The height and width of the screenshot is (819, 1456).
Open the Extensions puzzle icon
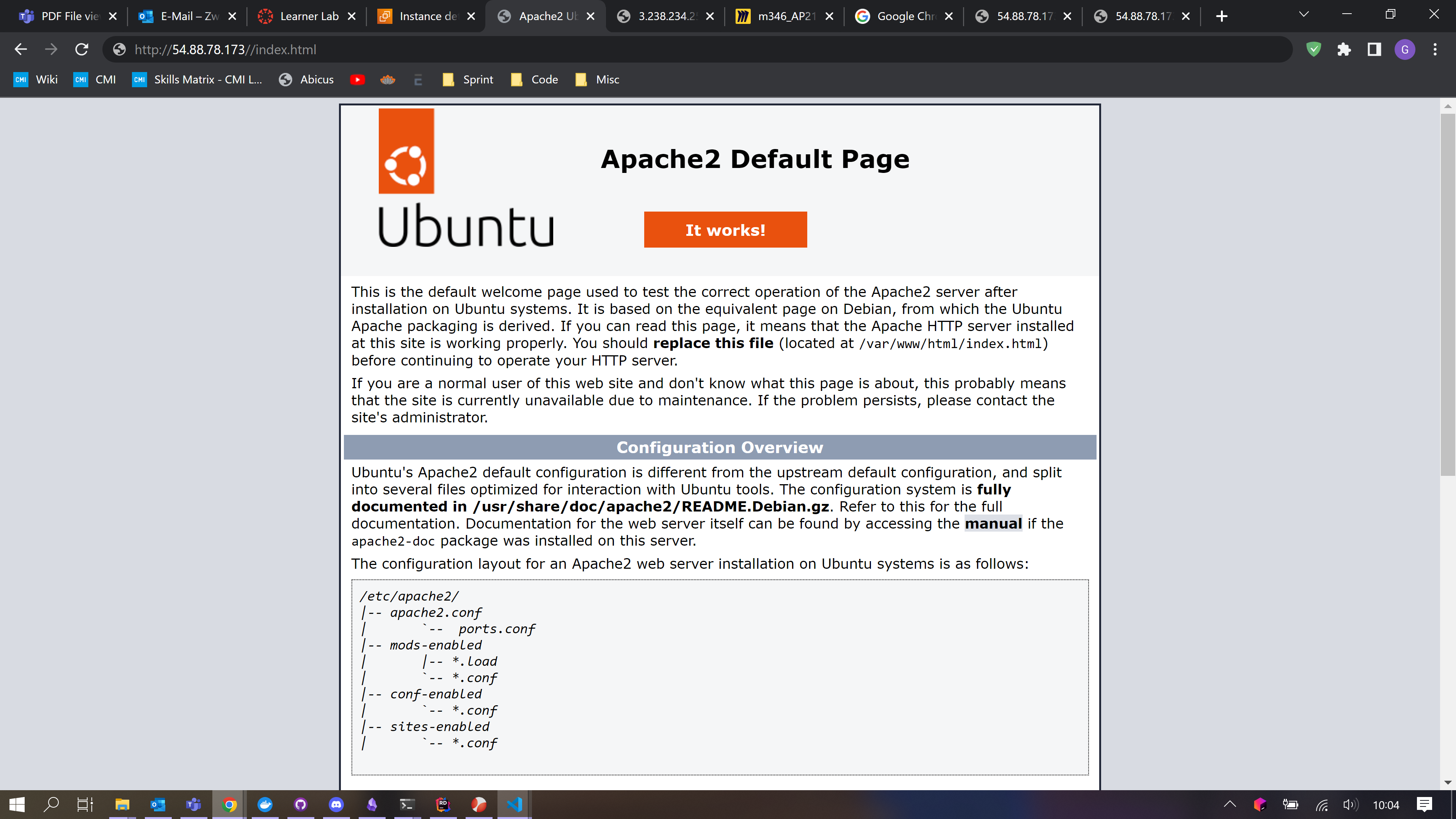[x=1344, y=50]
